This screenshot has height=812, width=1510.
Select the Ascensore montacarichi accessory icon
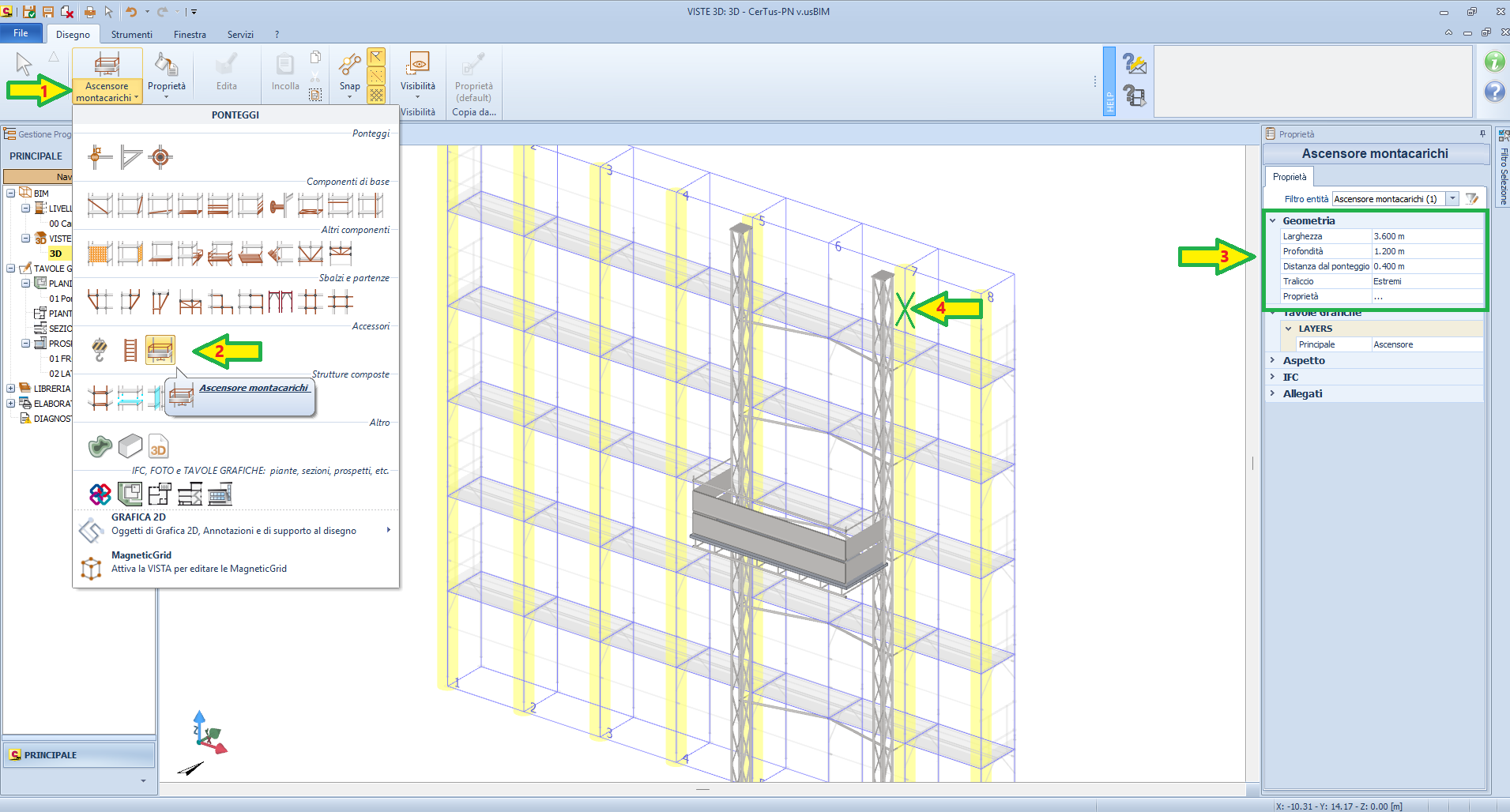click(160, 349)
